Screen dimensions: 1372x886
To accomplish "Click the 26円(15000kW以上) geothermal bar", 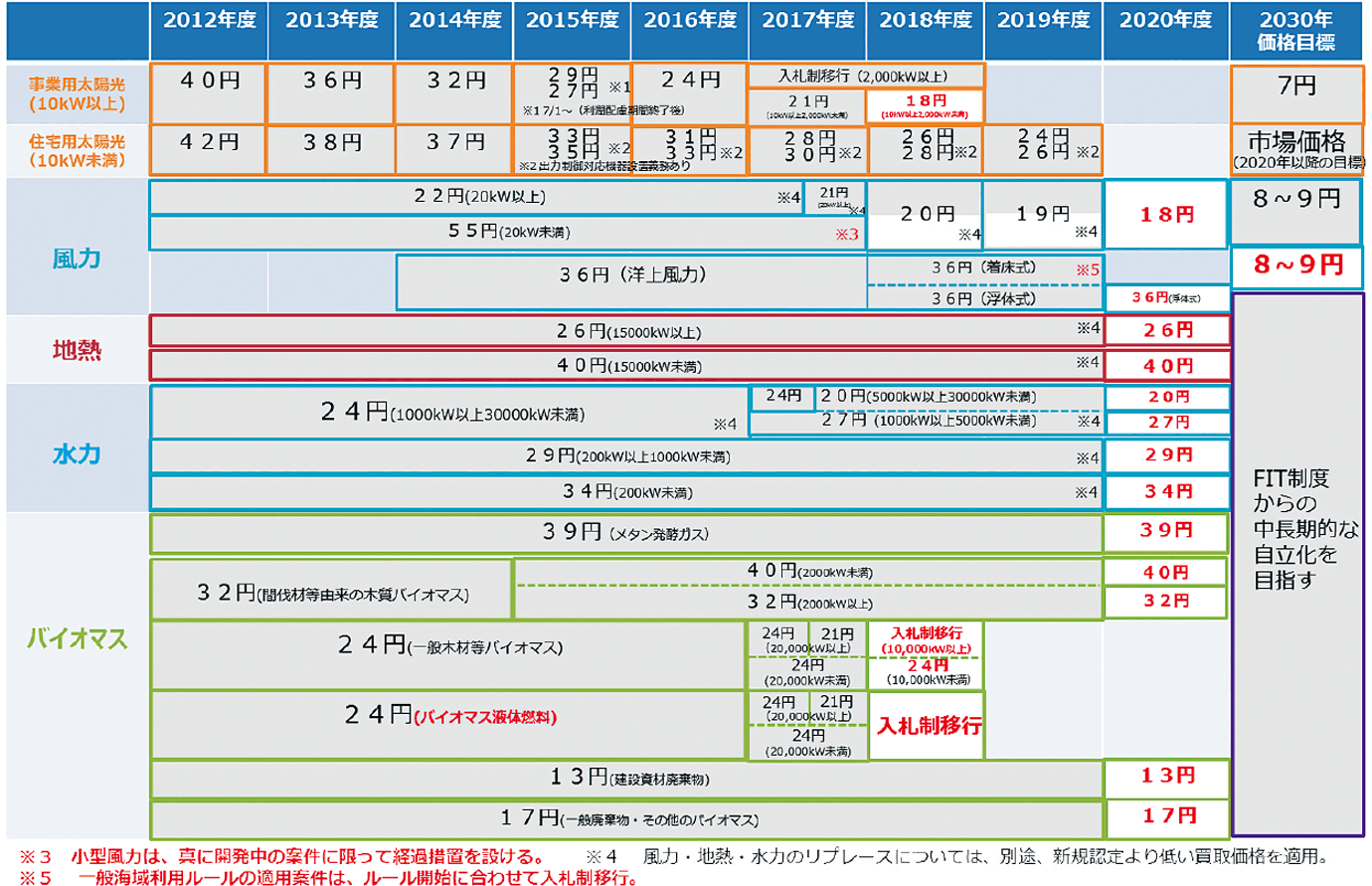I will [626, 331].
